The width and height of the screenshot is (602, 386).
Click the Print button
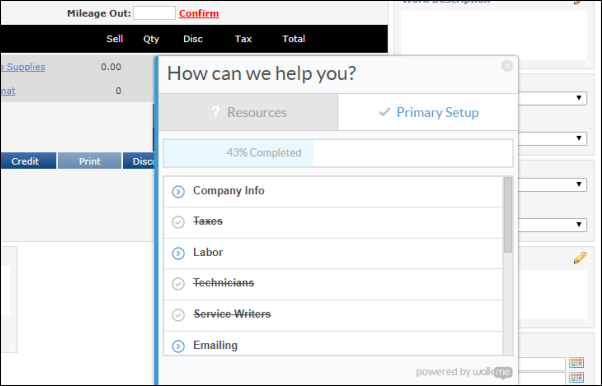[89, 161]
